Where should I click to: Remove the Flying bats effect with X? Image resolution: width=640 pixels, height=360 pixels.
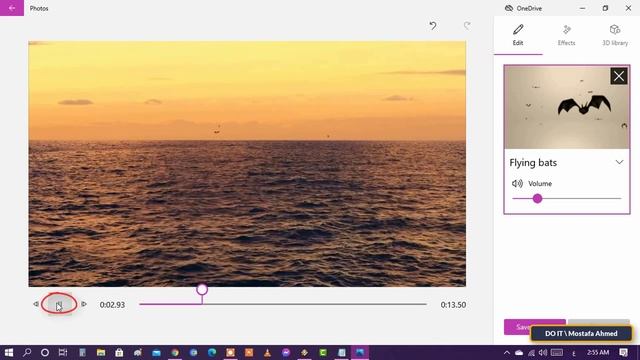point(619,76)
